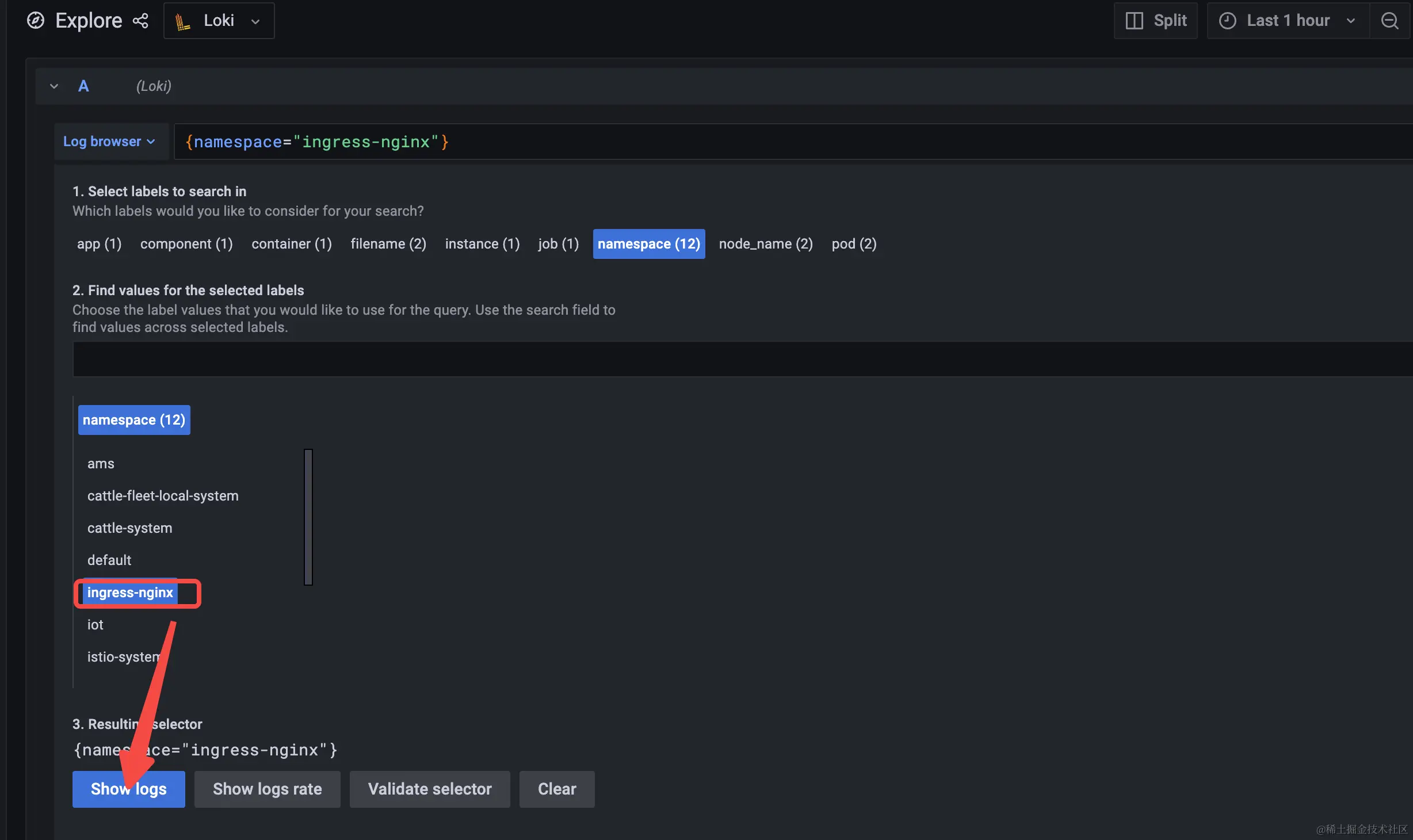Click the namespace (12) values list header
Image resolution: width=1413 pixels, height=840 pixels.
[x=134, y=420]
